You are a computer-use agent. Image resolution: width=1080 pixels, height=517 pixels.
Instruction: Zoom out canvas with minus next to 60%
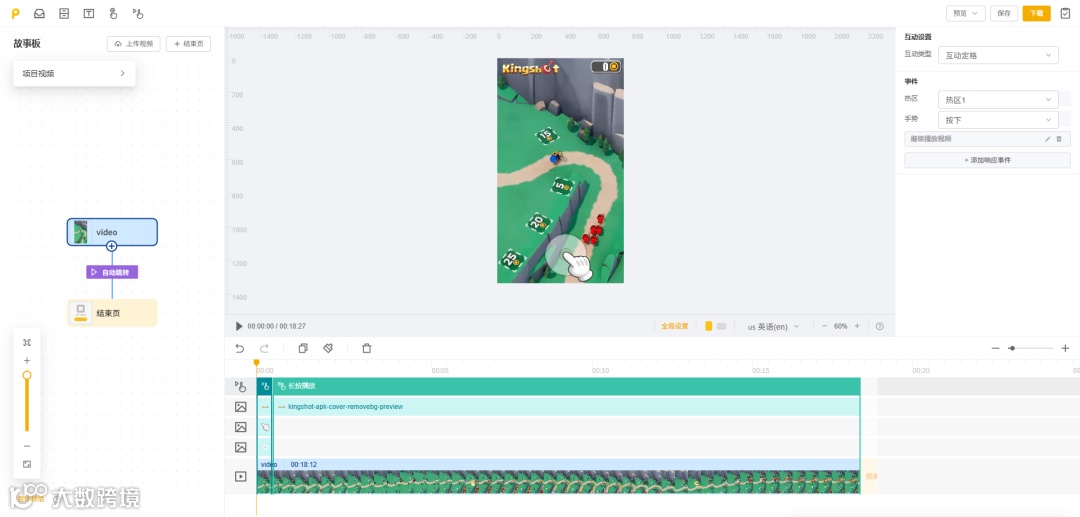824,326
